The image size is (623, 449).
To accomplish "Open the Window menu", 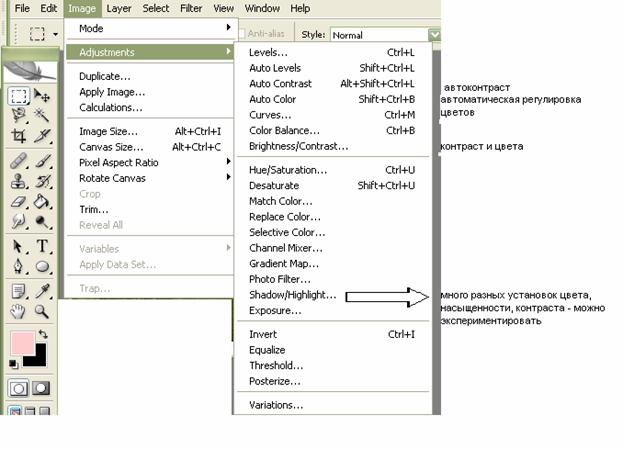I will 262,8.
